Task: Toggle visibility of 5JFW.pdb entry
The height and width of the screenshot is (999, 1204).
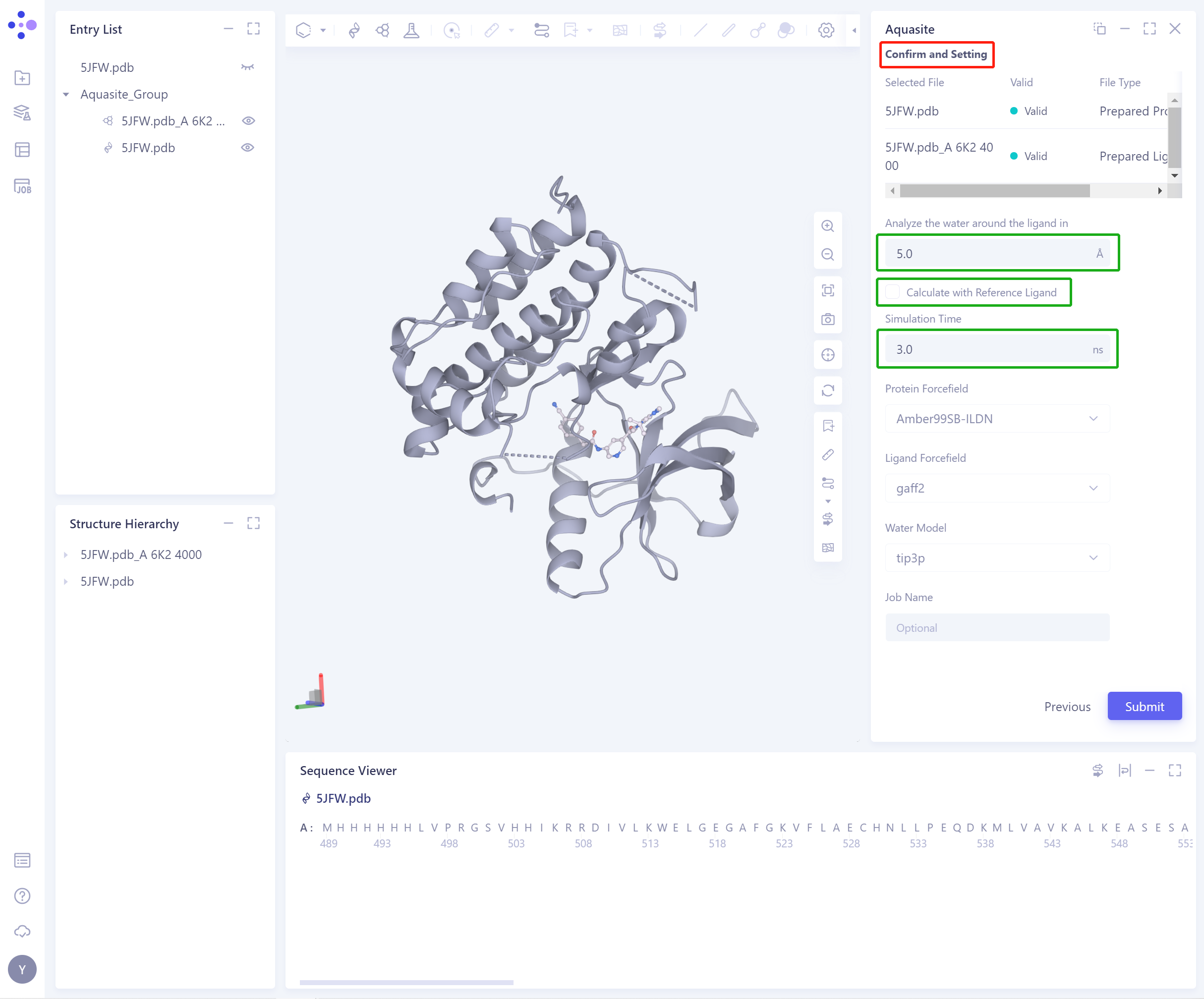Action: pyautogui.click(x=248, y=147)
